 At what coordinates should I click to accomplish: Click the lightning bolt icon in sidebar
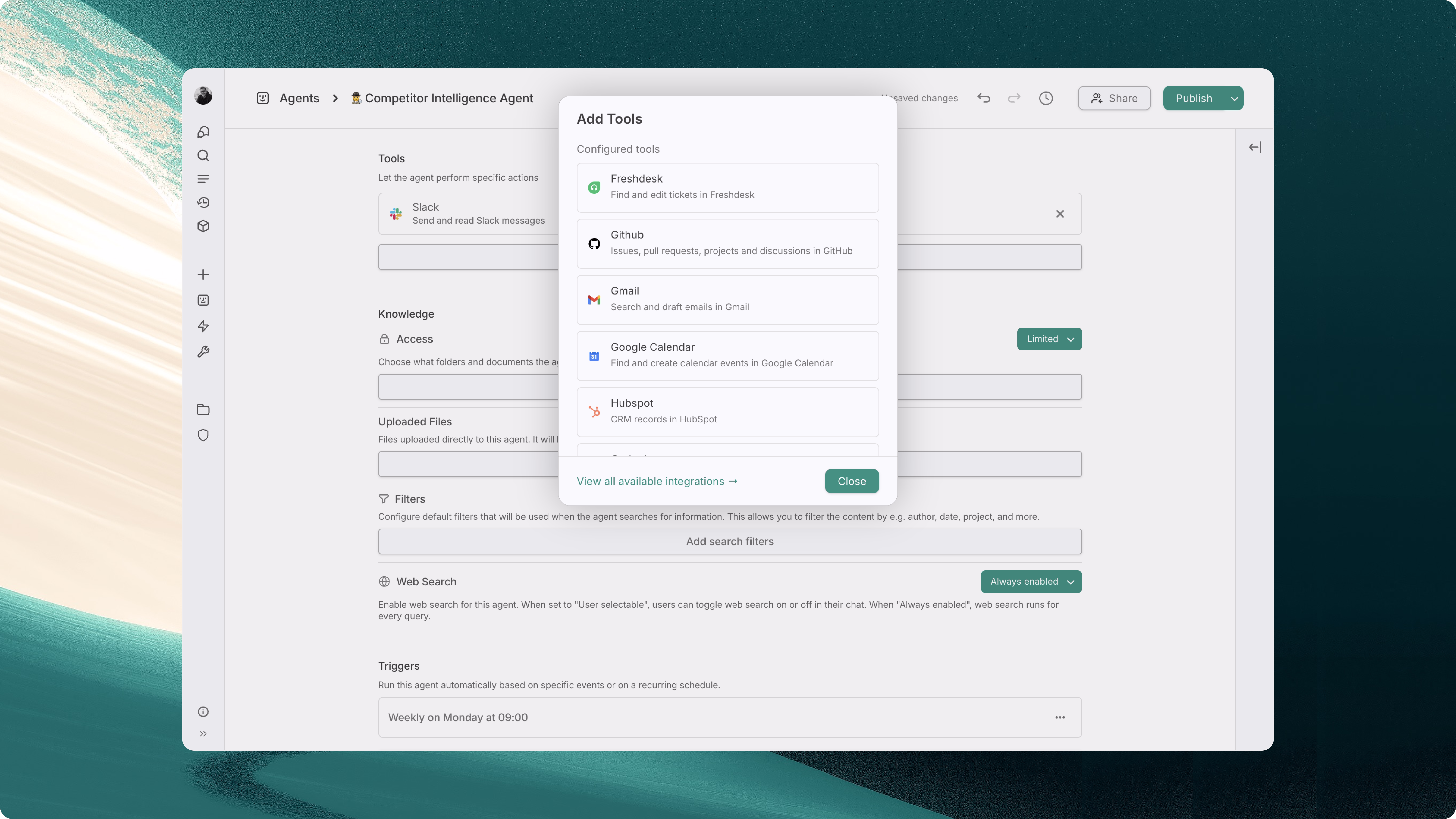pos(203,326)
